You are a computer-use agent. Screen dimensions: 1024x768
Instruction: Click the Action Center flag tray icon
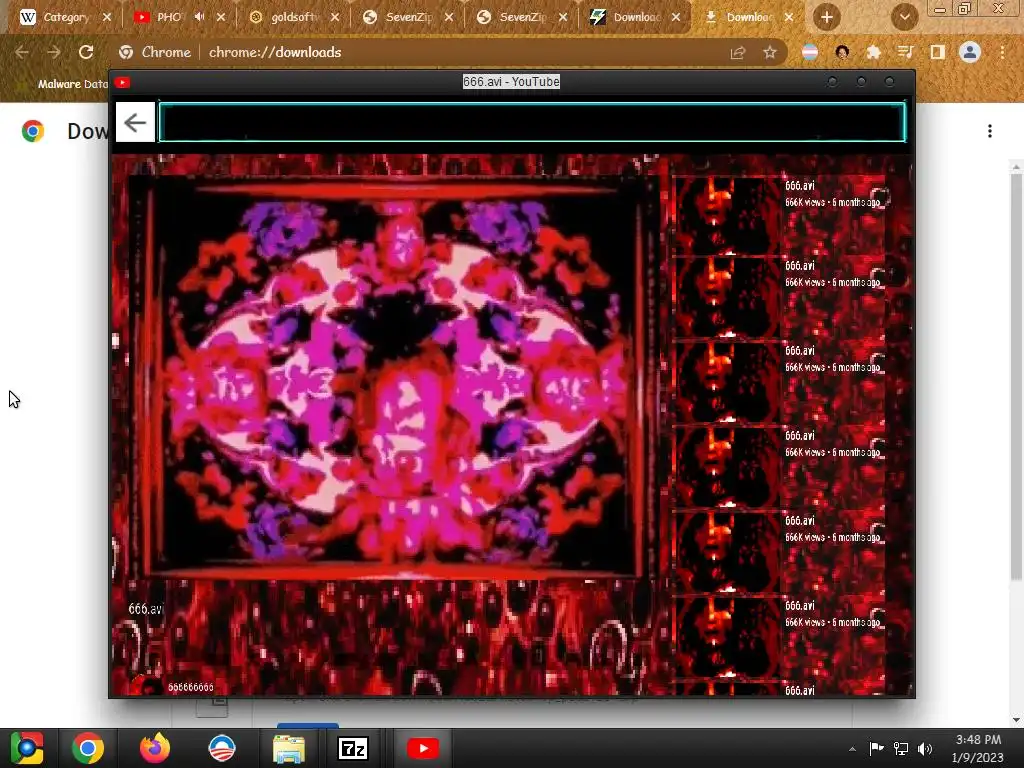point(876,748)
